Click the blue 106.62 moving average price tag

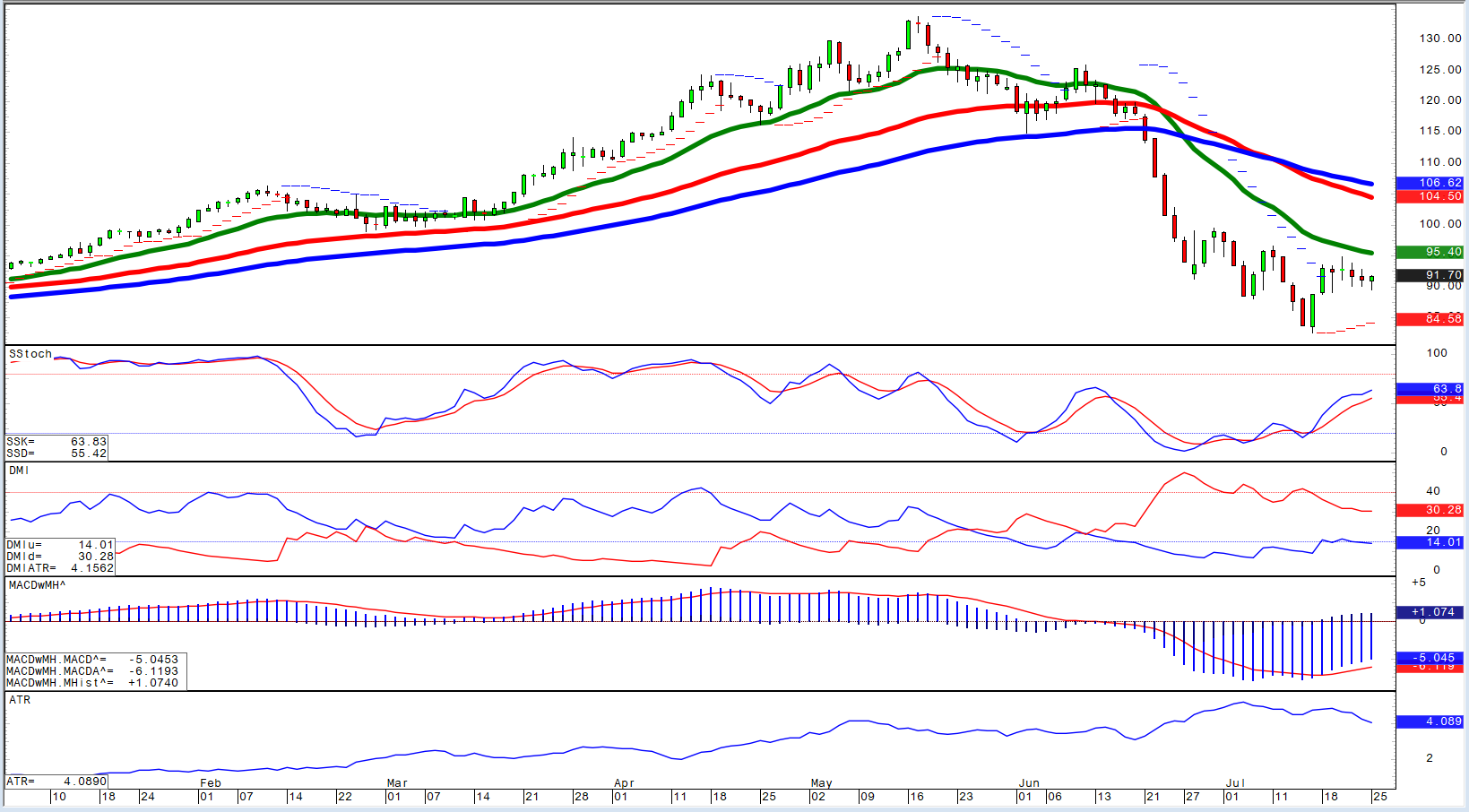pyautogui.click(x=1430, y=183)
